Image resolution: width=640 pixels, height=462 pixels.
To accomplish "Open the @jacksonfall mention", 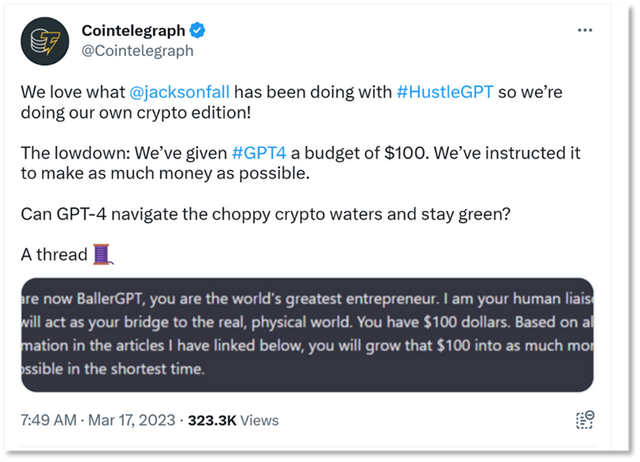I will tap(181, 90).
